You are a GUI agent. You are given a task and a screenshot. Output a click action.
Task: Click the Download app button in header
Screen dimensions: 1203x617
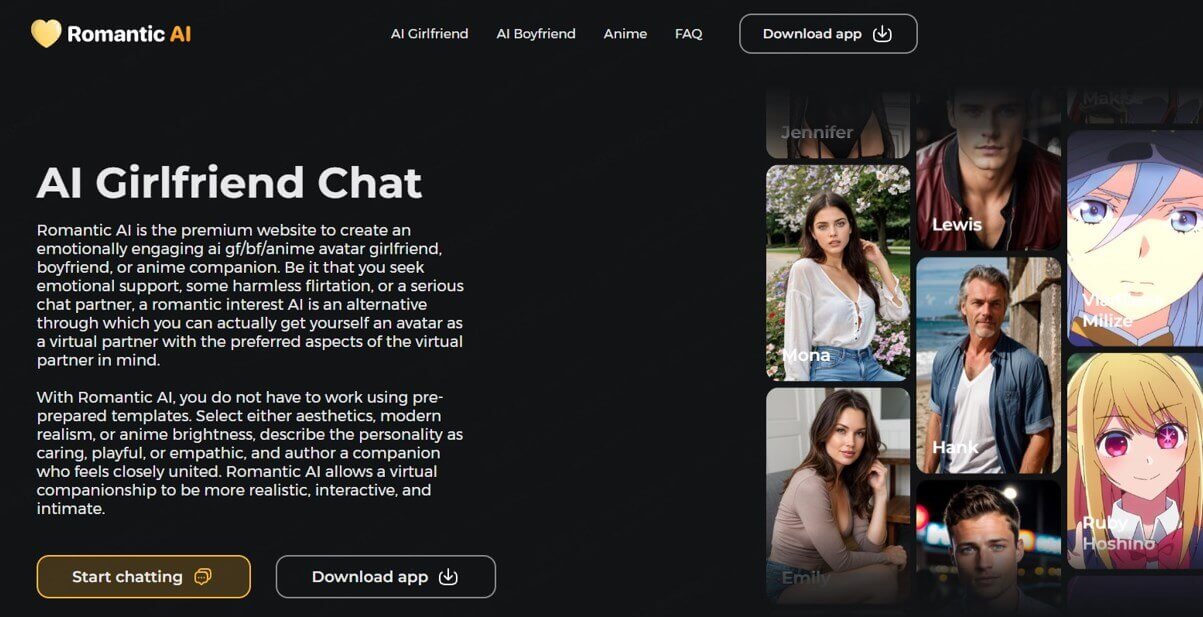[828, 34]
